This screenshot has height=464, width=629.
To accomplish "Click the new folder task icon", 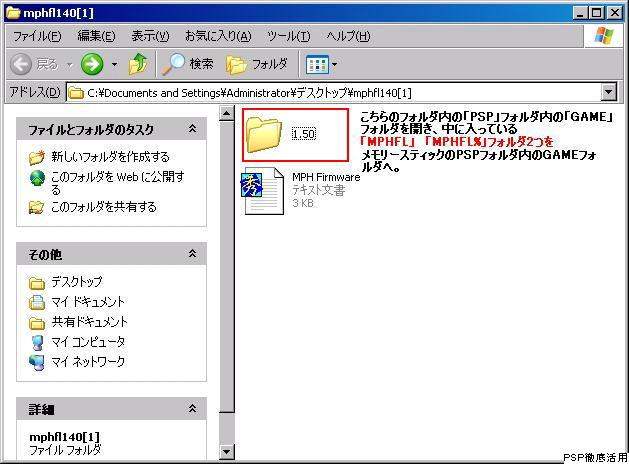I will (37, 157).
